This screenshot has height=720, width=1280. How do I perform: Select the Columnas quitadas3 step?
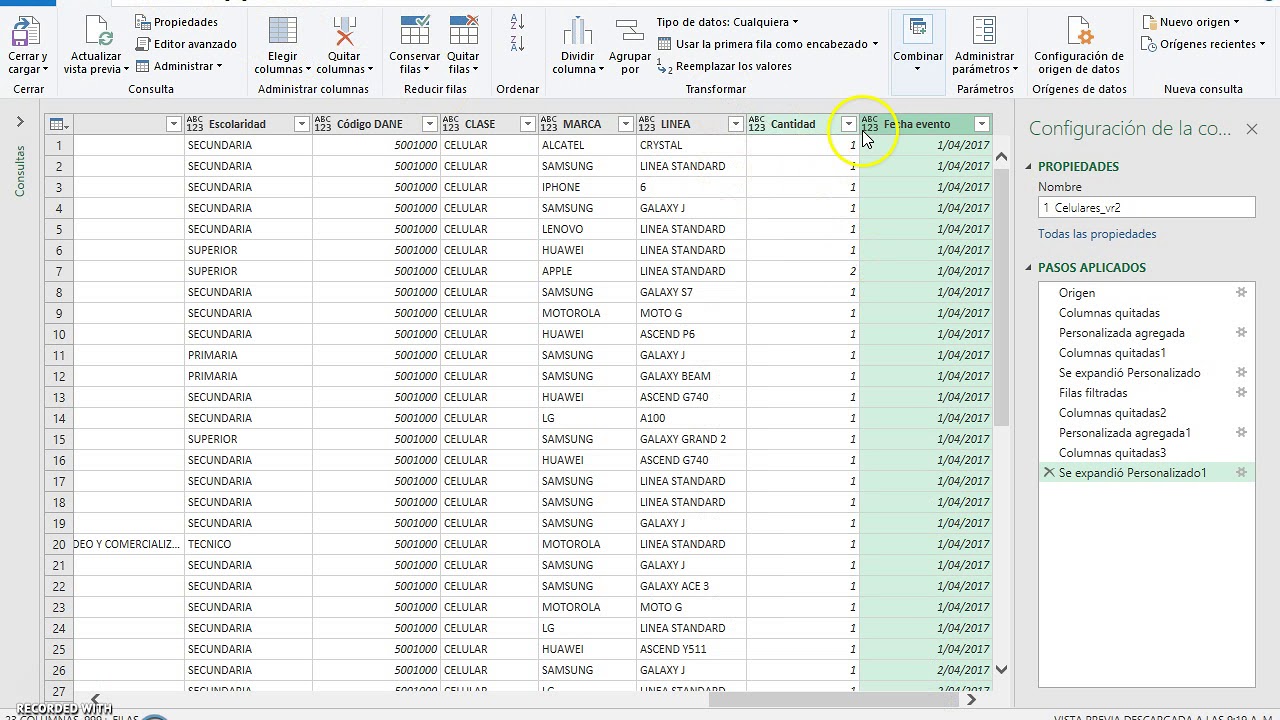pos(1113,453)
